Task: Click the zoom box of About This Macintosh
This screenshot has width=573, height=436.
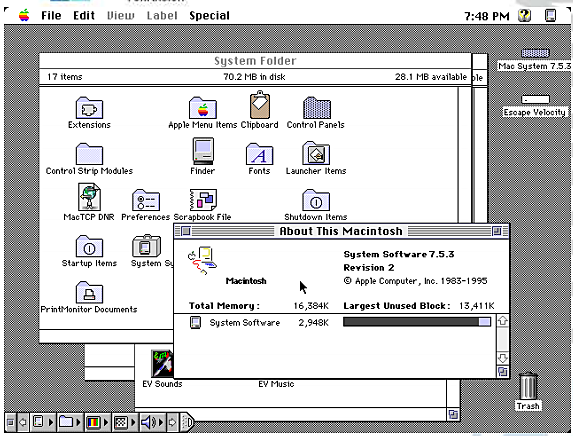Action: (497, 231)
